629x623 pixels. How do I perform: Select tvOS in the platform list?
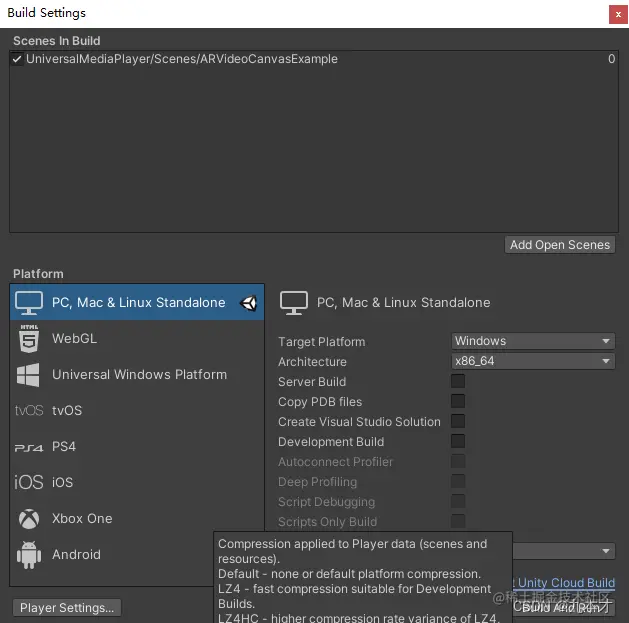pyautogui.click(x=137, y=410)
